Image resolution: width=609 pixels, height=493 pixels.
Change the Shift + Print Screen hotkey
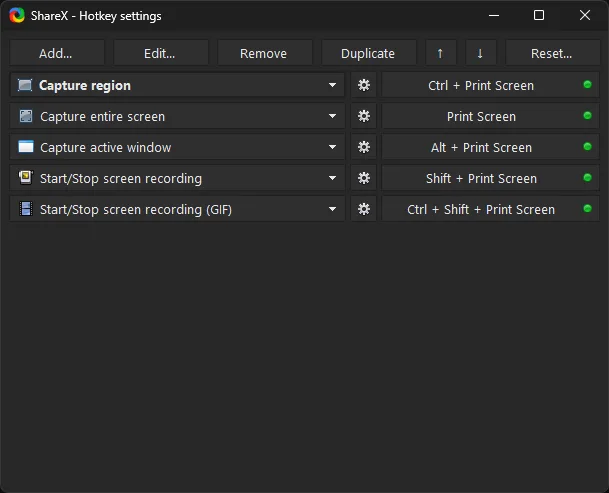pos(491,178)
